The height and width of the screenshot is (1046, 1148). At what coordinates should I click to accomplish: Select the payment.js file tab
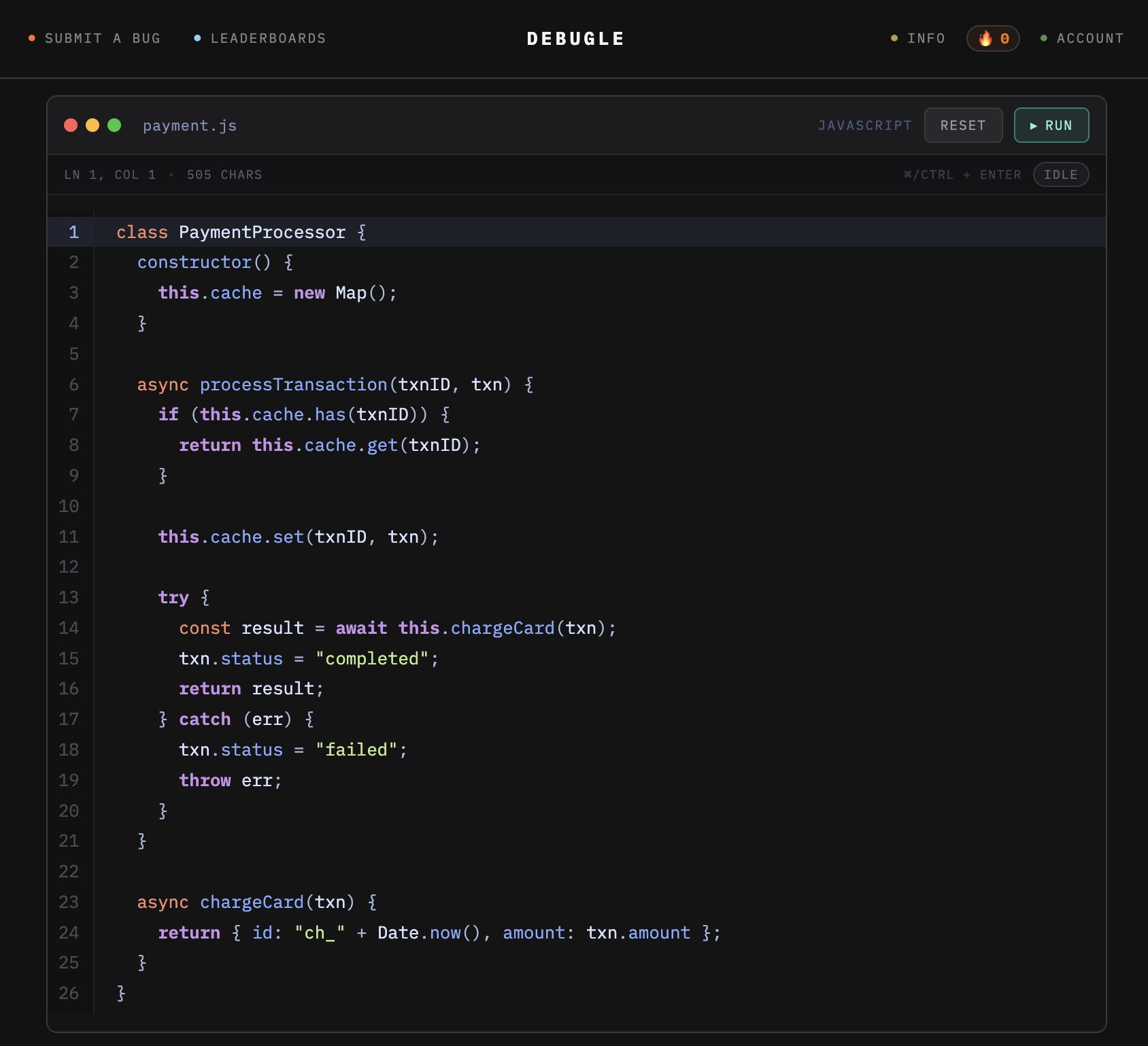click(x=190, y=125)
